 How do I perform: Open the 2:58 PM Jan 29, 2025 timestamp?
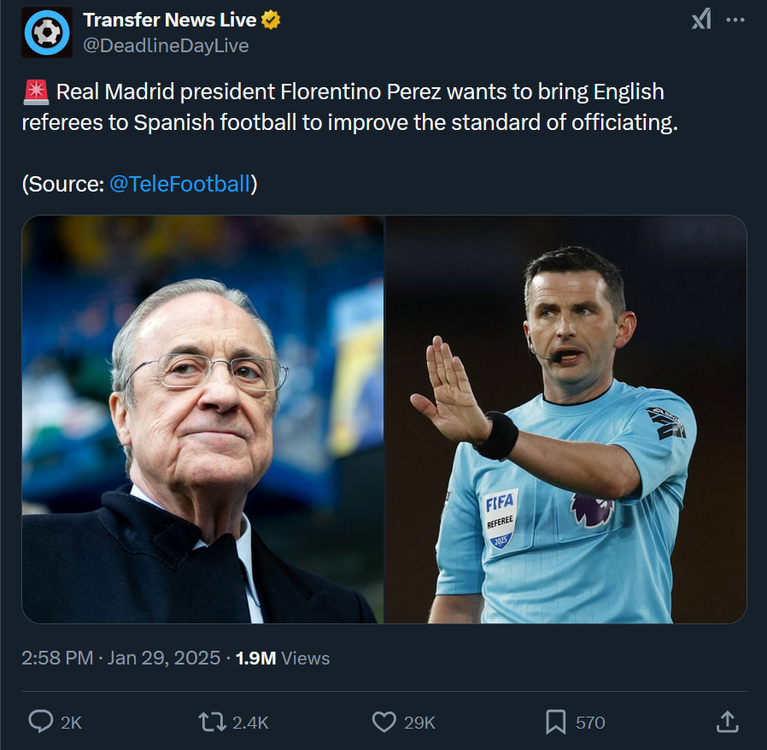tap(121, 658)
